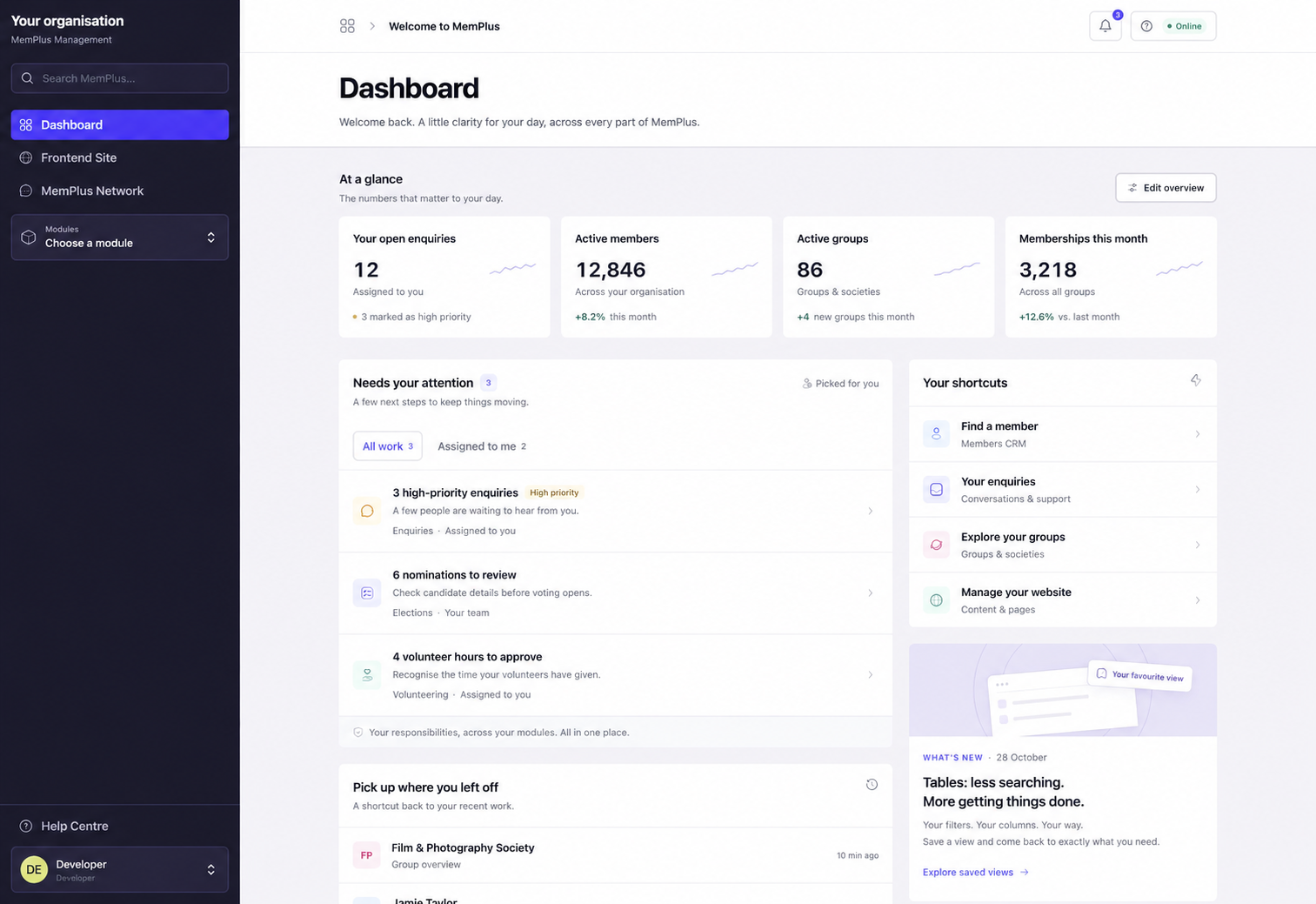The width and height of the screenshot is (1316, 904).
Task: Open the Memberships this month card
Action: coord(1111,277)
